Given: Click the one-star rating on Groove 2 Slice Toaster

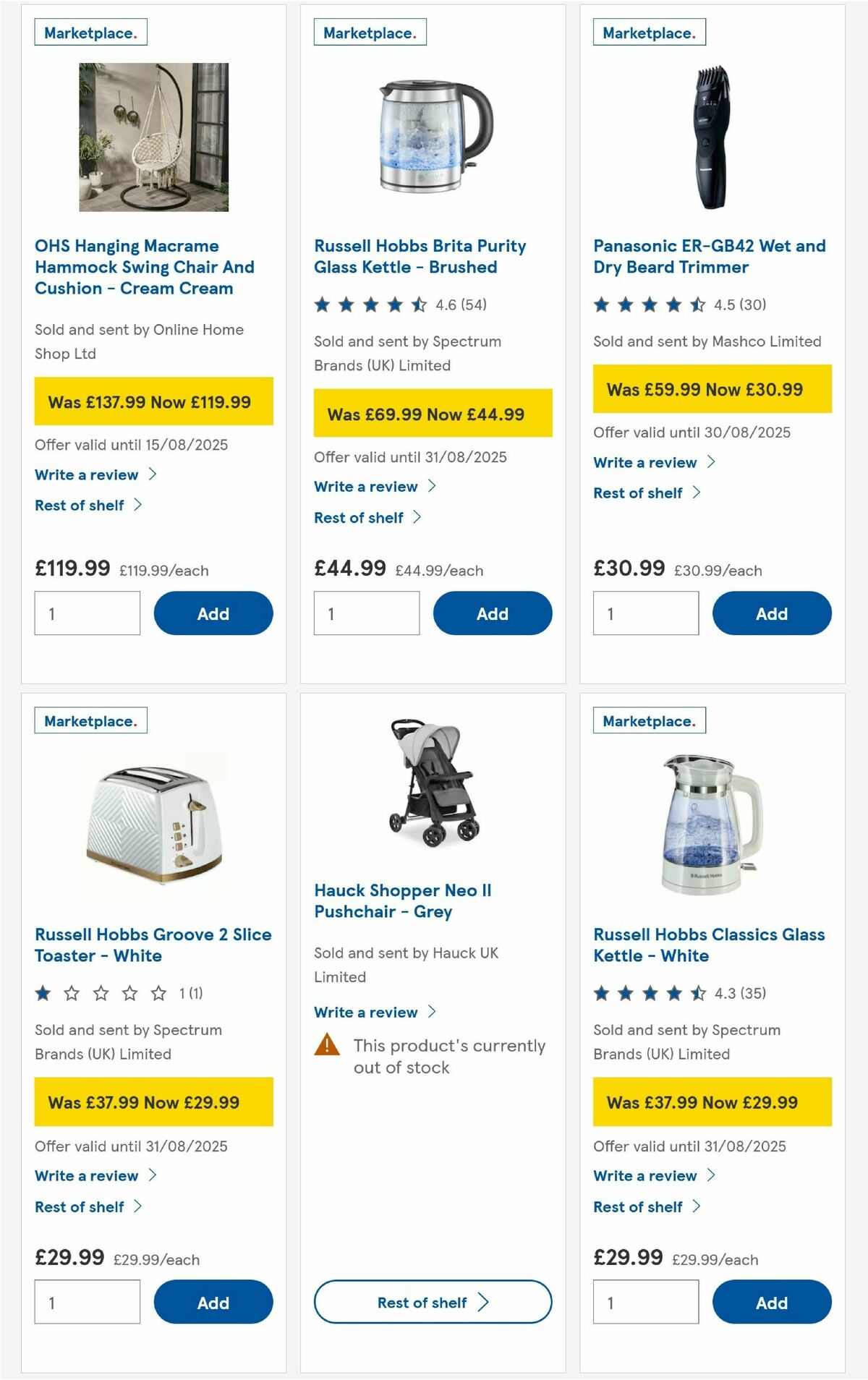Looking at the screenshot, I should [x=99, y=994].
